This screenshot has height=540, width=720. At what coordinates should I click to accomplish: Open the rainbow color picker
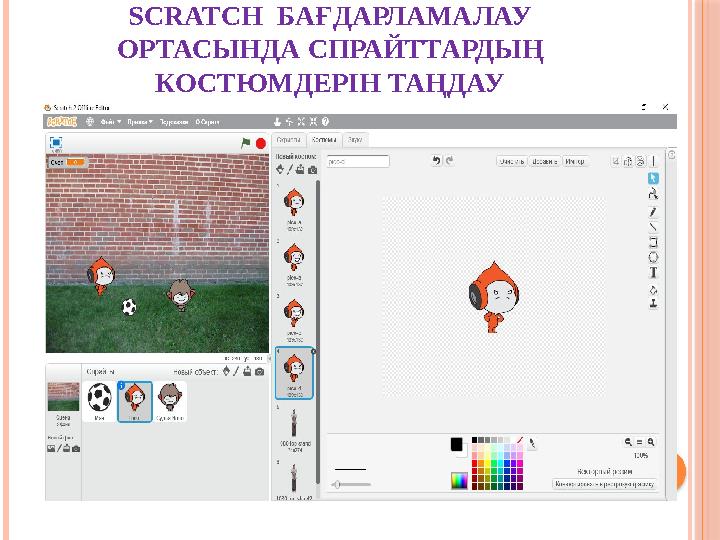[459, 481]
